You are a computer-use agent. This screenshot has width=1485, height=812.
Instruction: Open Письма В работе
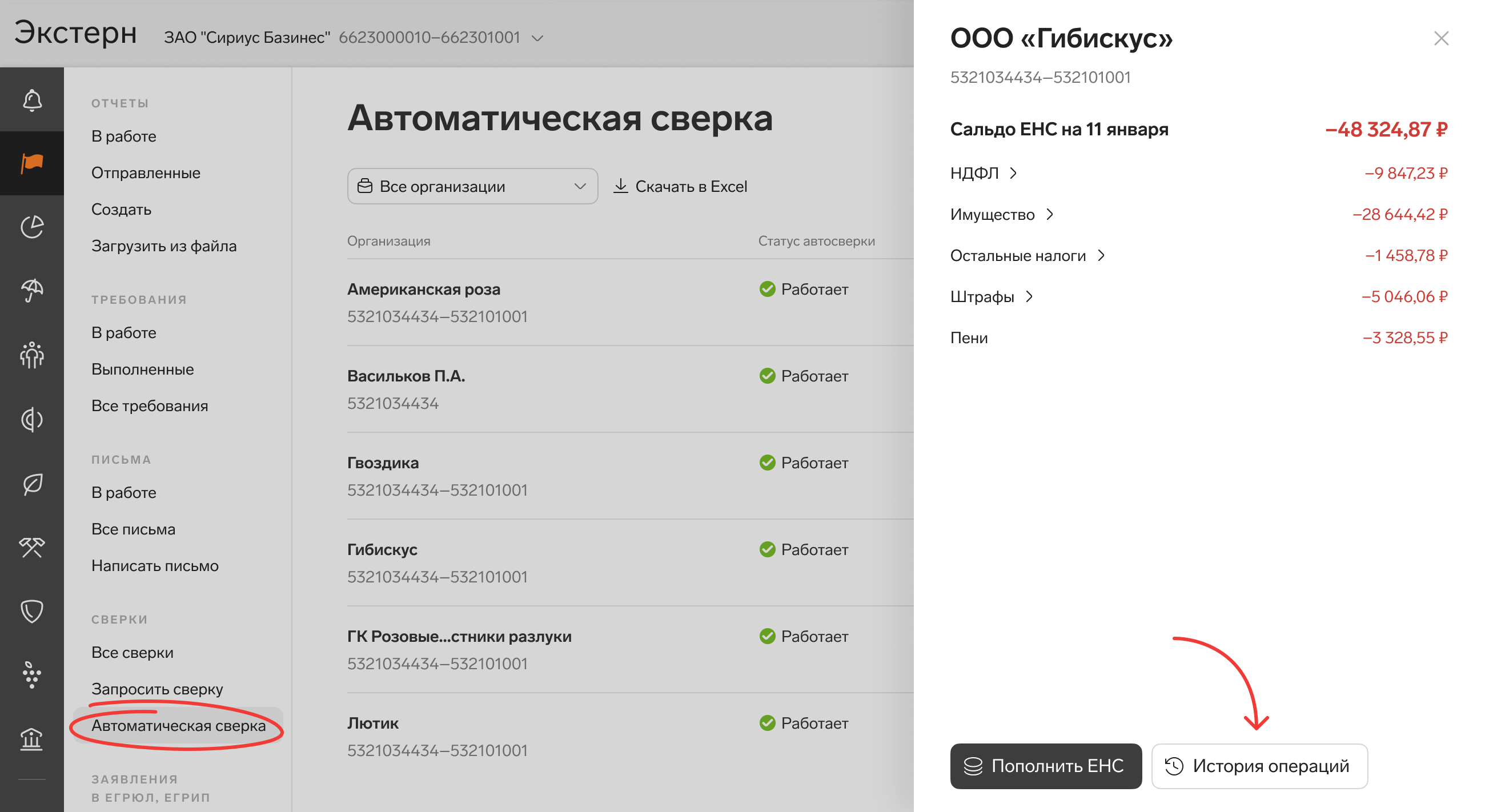click(x=123, y=492)
